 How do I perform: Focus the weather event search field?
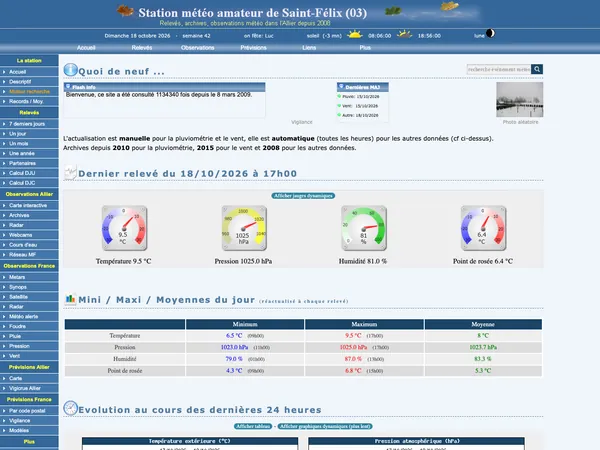click(499, 69)
